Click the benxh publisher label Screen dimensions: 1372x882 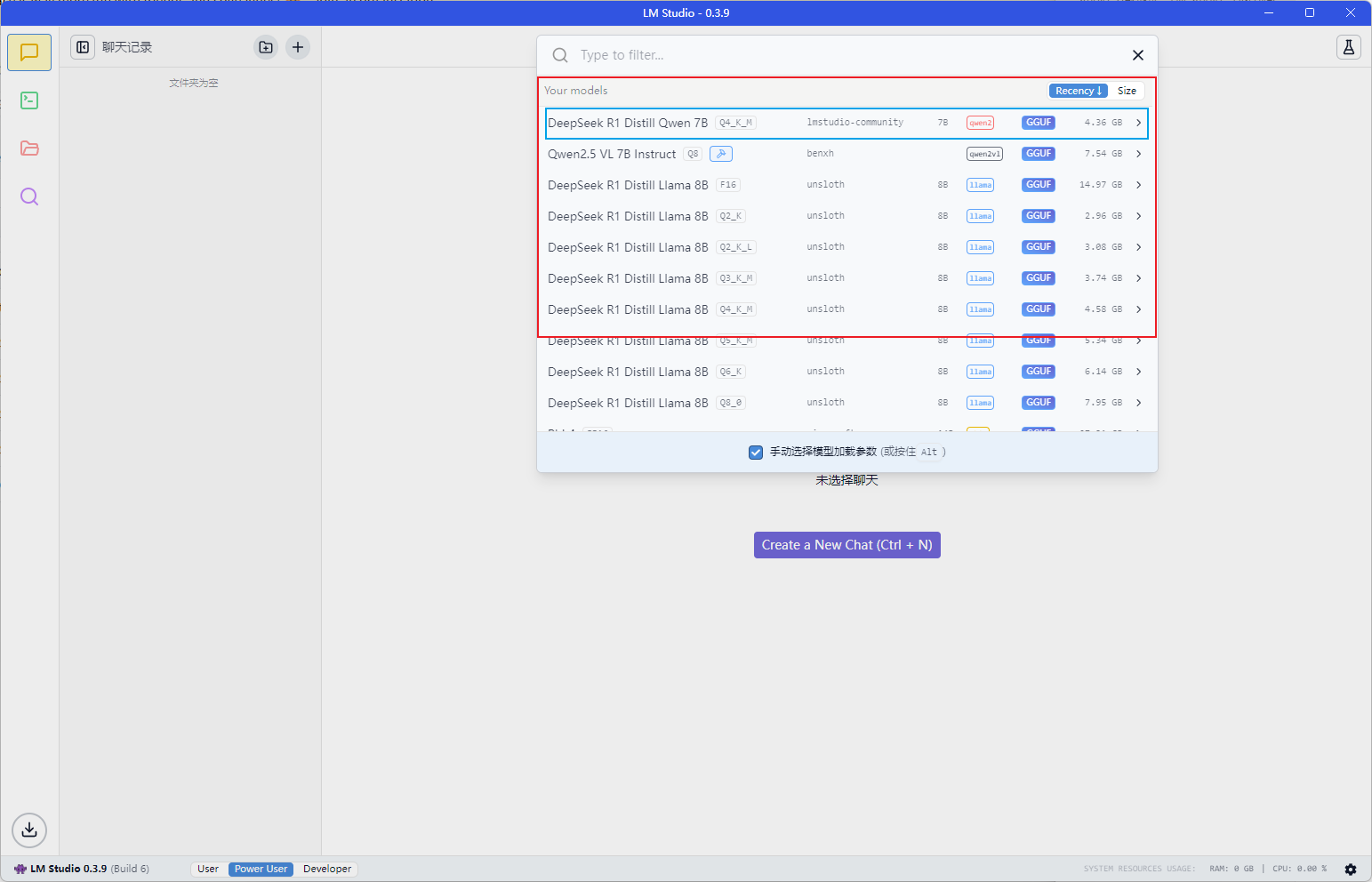[x=820, y=154]
